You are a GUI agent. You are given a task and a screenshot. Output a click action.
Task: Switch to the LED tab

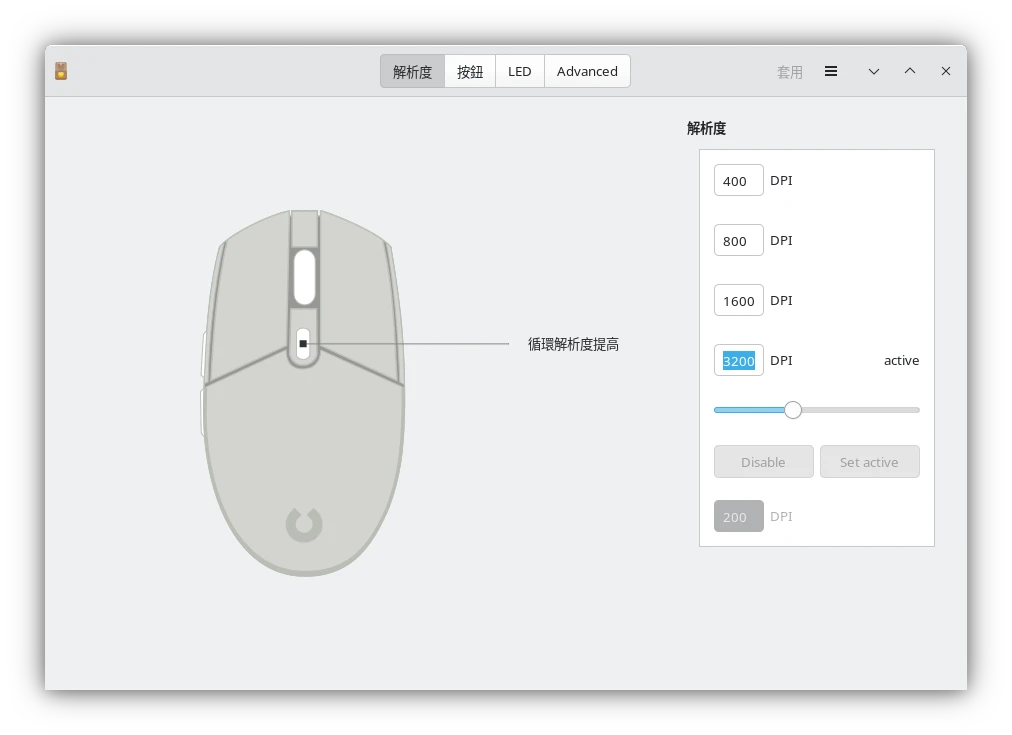(x=519, y=71)
